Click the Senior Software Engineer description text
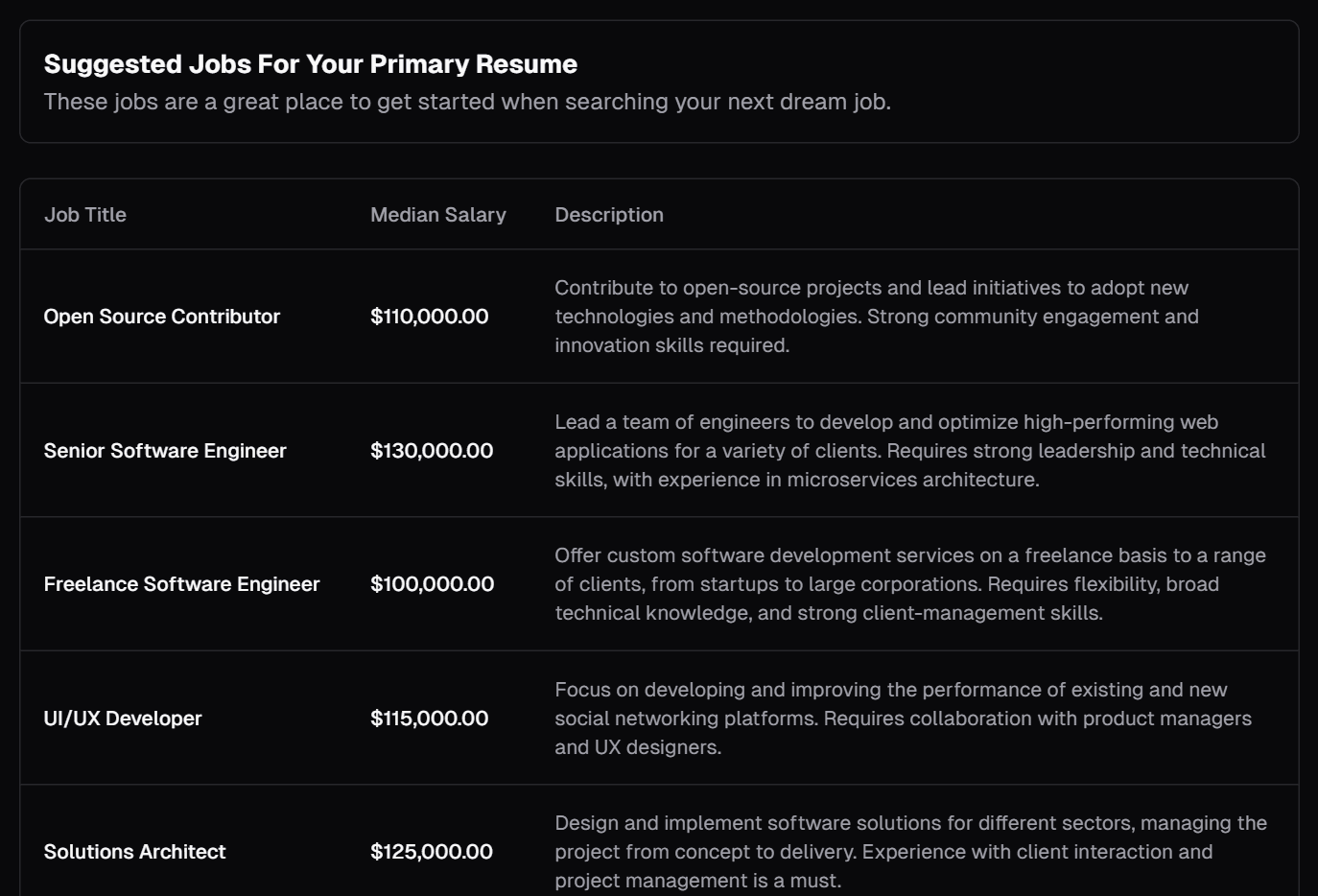This screenshot has height=896, width=1318. click(909, 451)
